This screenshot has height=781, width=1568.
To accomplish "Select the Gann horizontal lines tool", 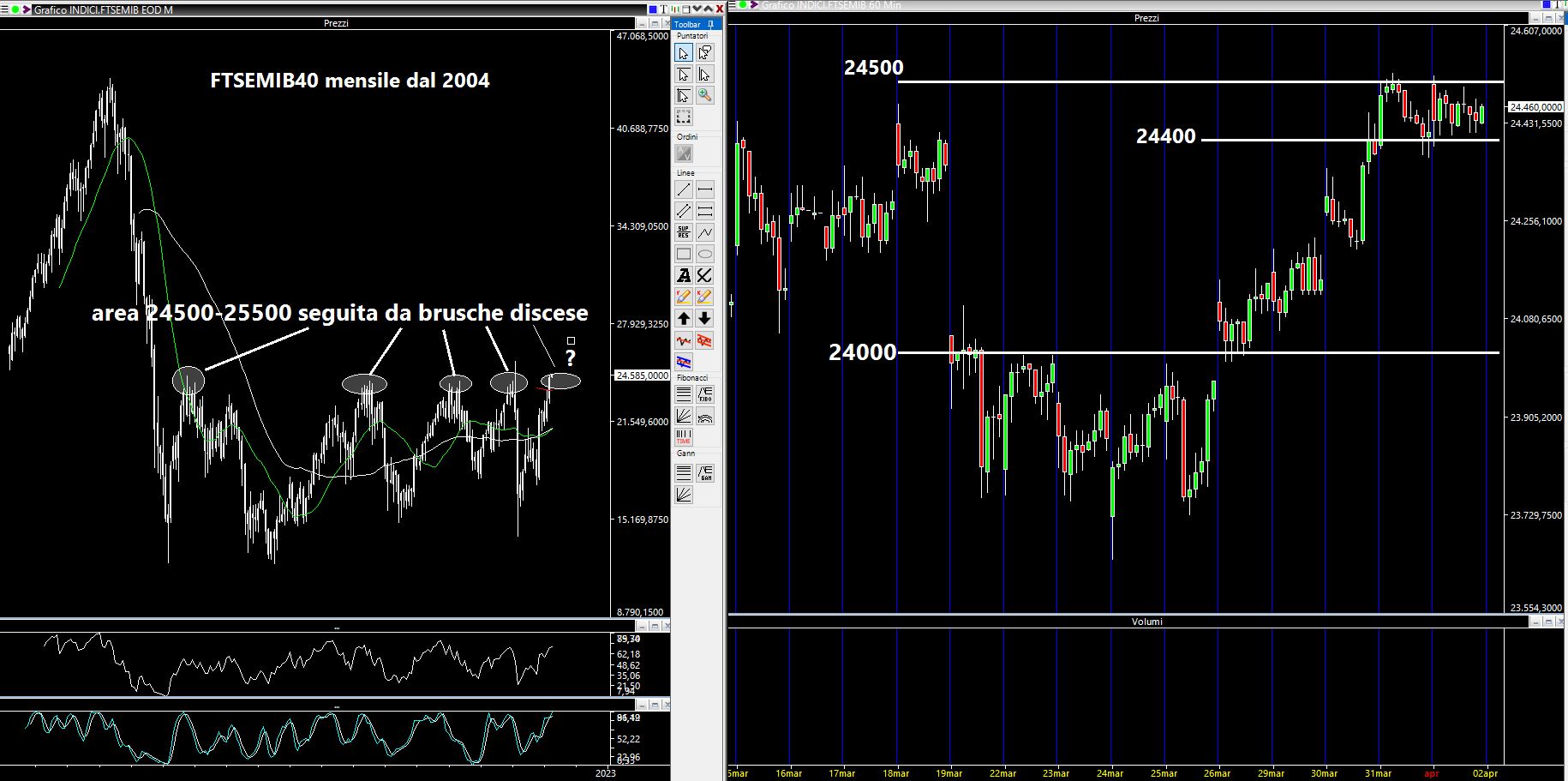I will click(x=683, y=472).
